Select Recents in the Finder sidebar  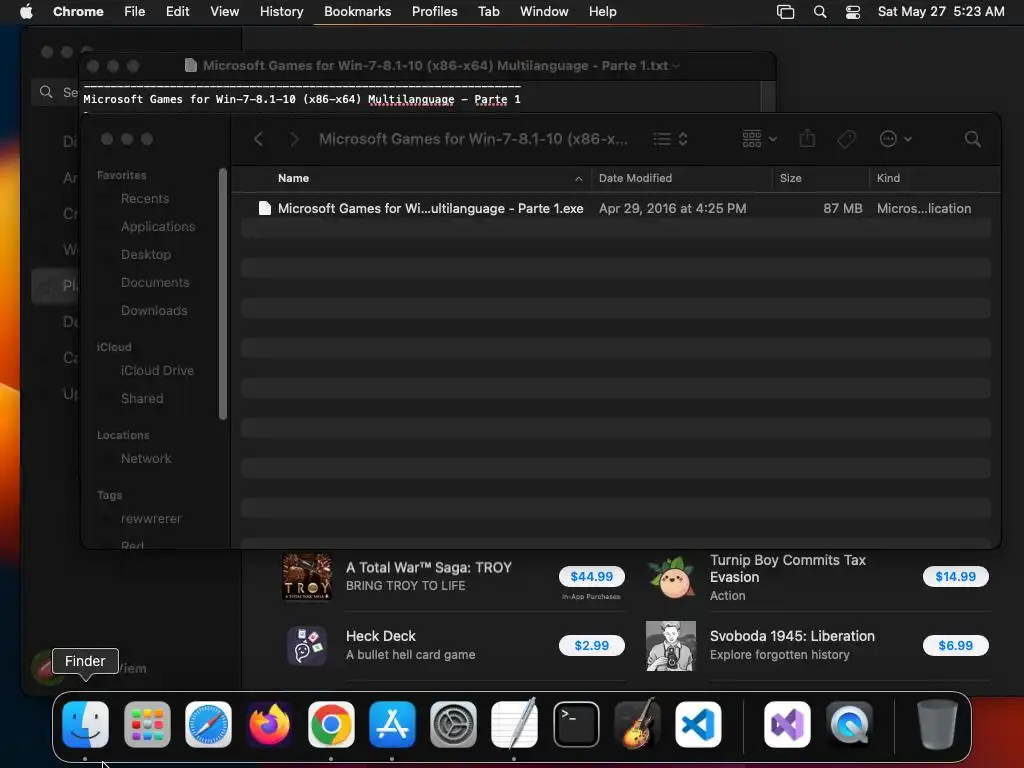coord(145,199)
